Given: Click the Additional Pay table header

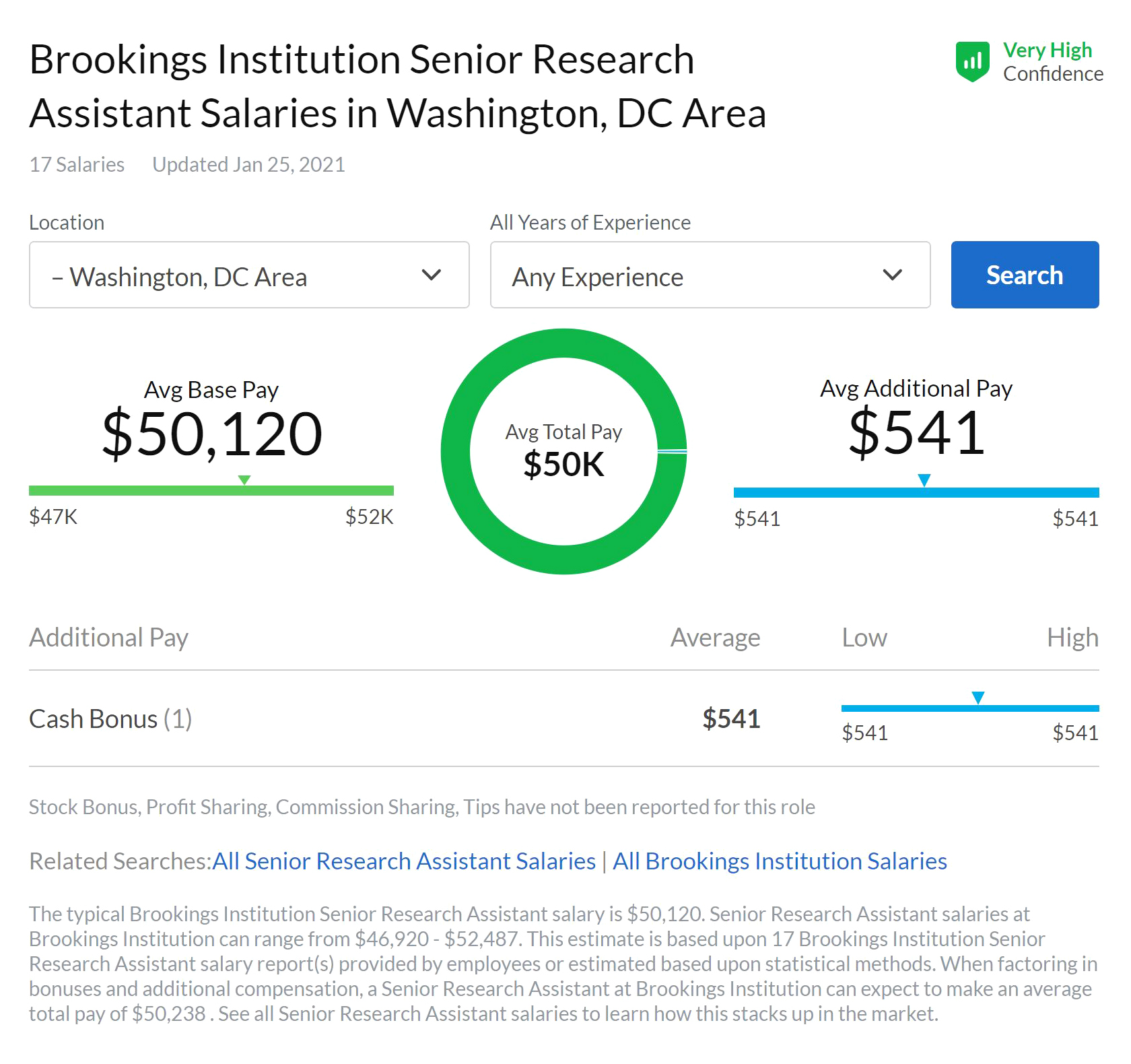Looking at the screenshot, I should click(108, 638).
